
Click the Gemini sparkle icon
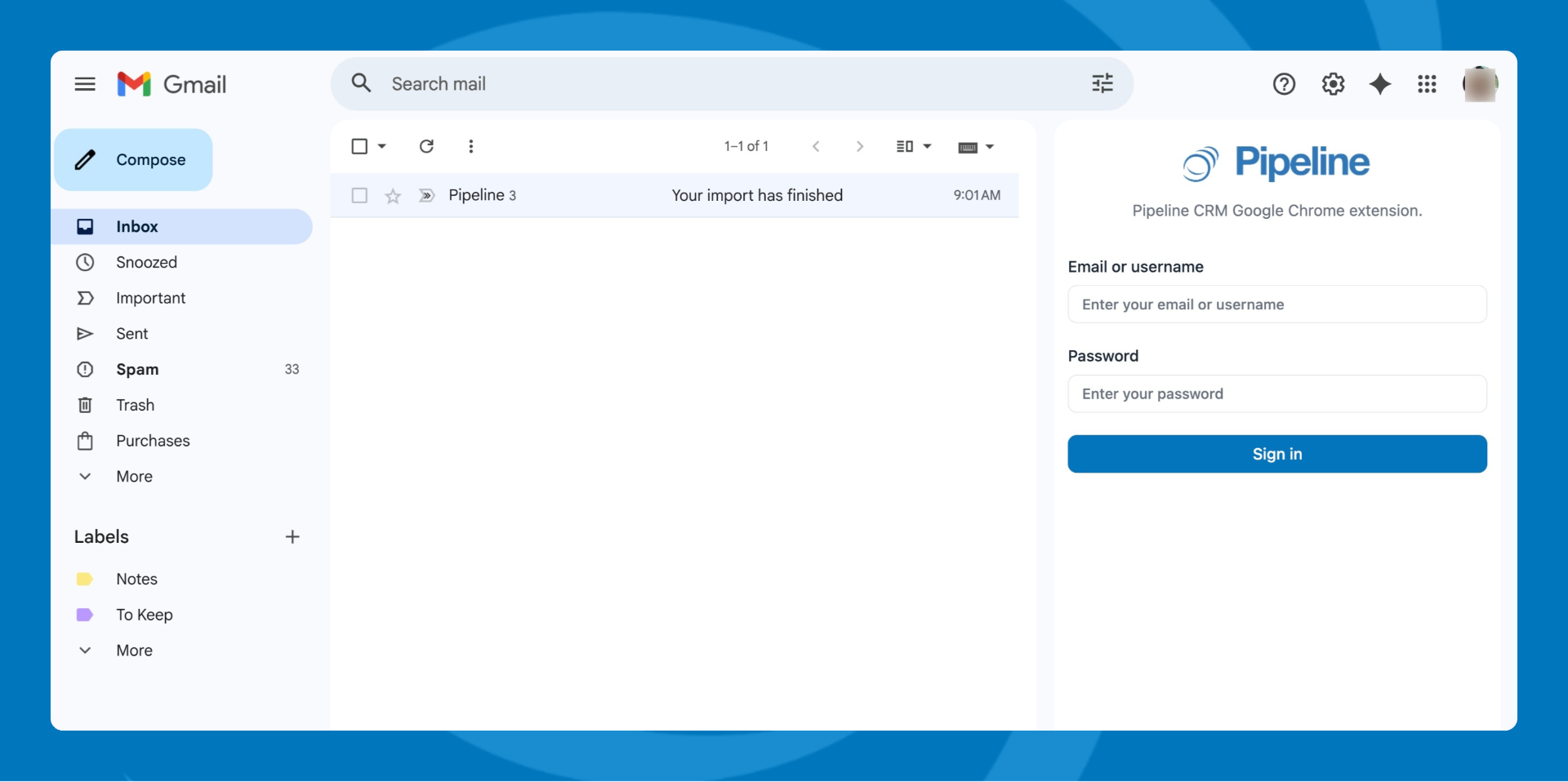pos(1380,84)
